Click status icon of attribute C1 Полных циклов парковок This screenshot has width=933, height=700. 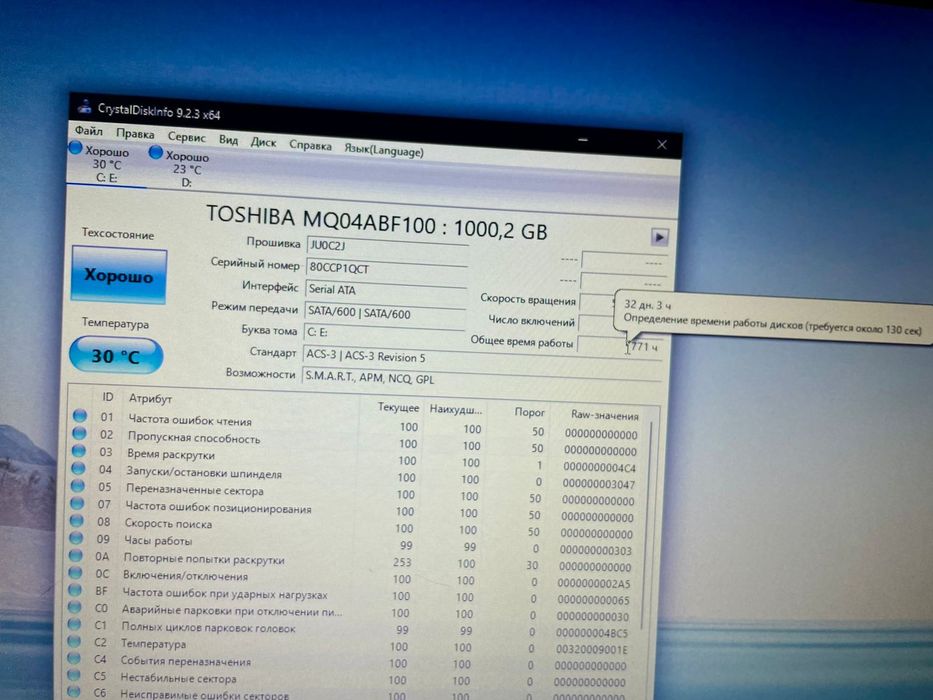[x=74, y=624]
